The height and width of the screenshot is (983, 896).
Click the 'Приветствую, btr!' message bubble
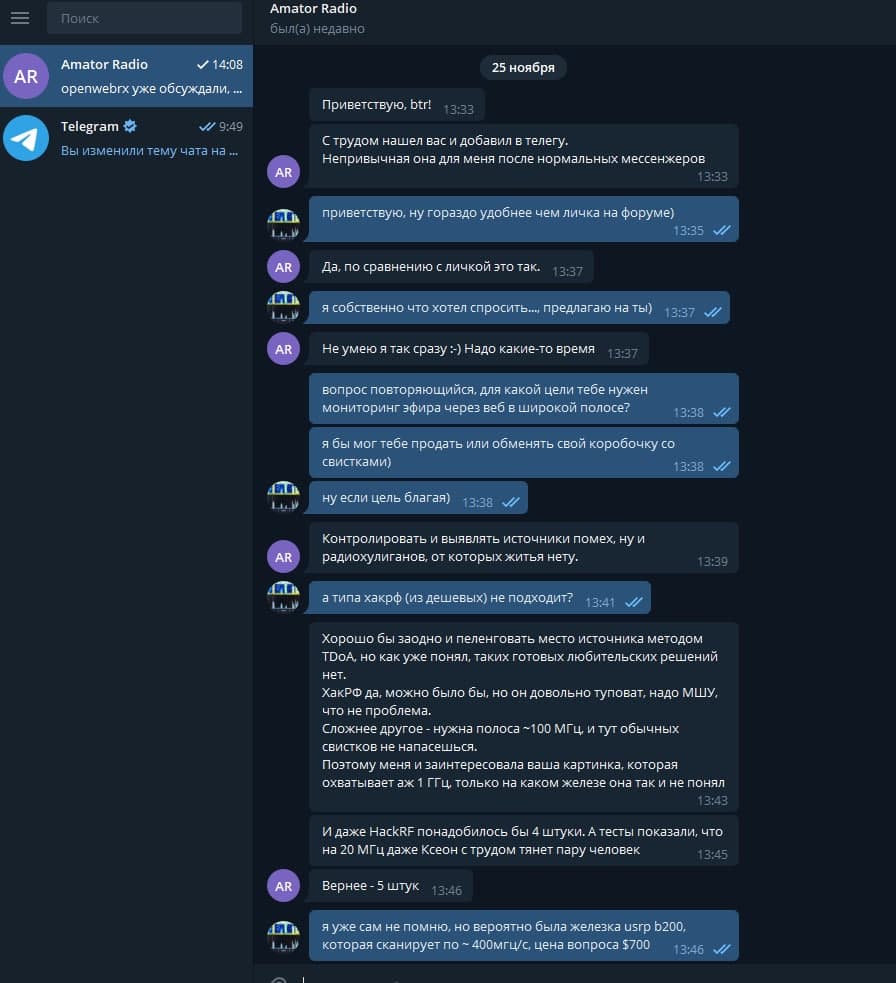[x=397, y=105]
